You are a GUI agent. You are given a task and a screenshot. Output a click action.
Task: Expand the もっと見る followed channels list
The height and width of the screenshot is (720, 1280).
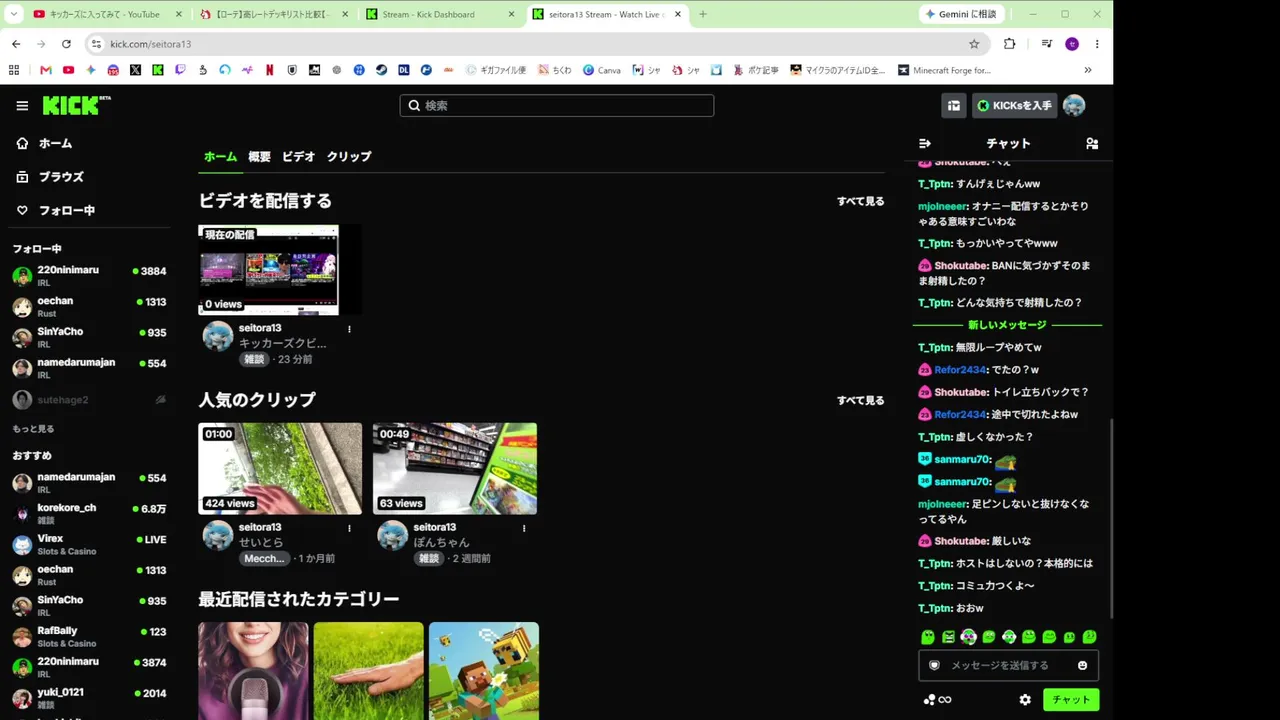click(x=33, y=429)
